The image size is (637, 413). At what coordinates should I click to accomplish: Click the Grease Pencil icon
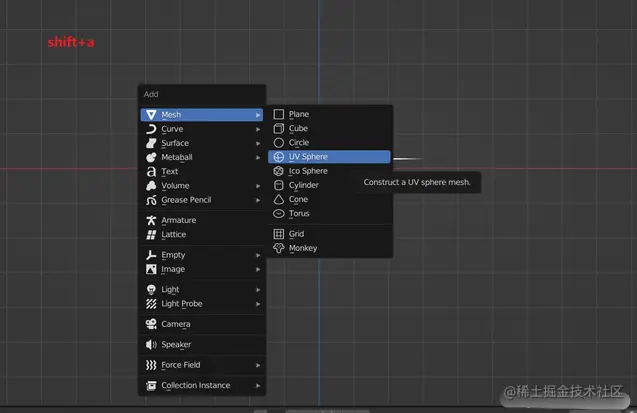(151, 200)
